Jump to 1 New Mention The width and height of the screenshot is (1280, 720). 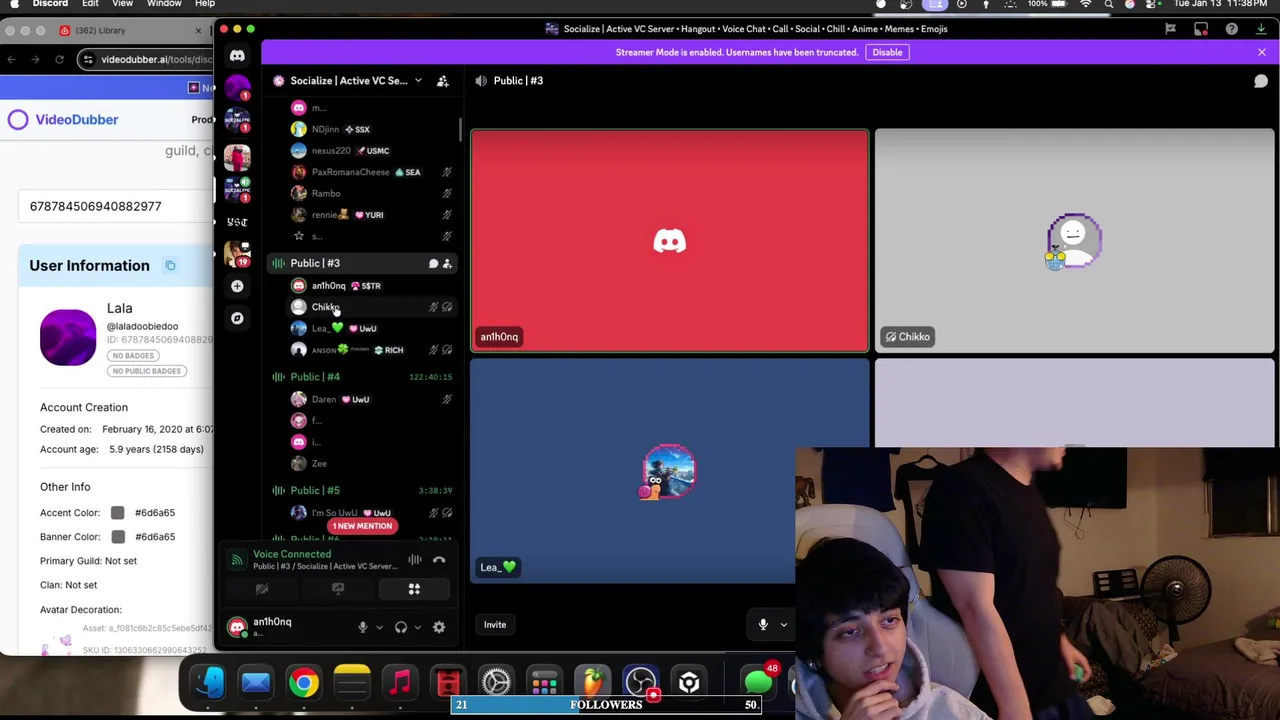pyautogui.click(x=362, y=526)
